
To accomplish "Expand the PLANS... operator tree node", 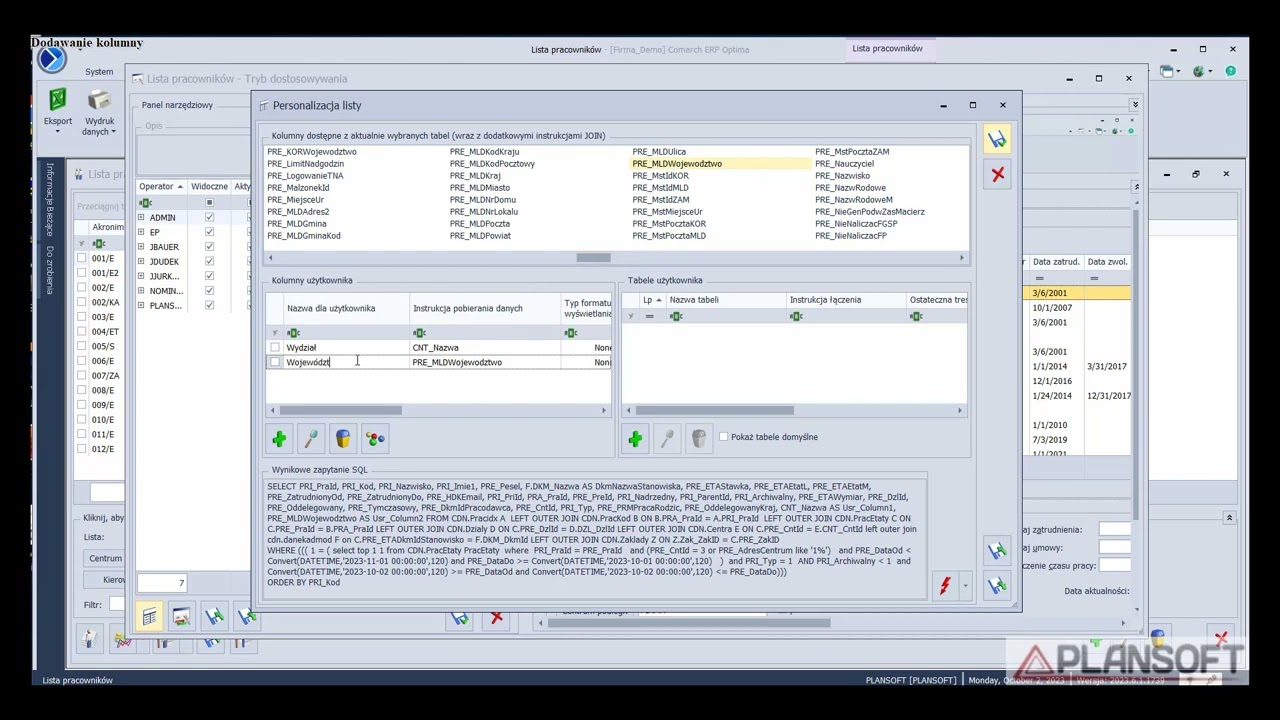I will click(x=141, y=305).
